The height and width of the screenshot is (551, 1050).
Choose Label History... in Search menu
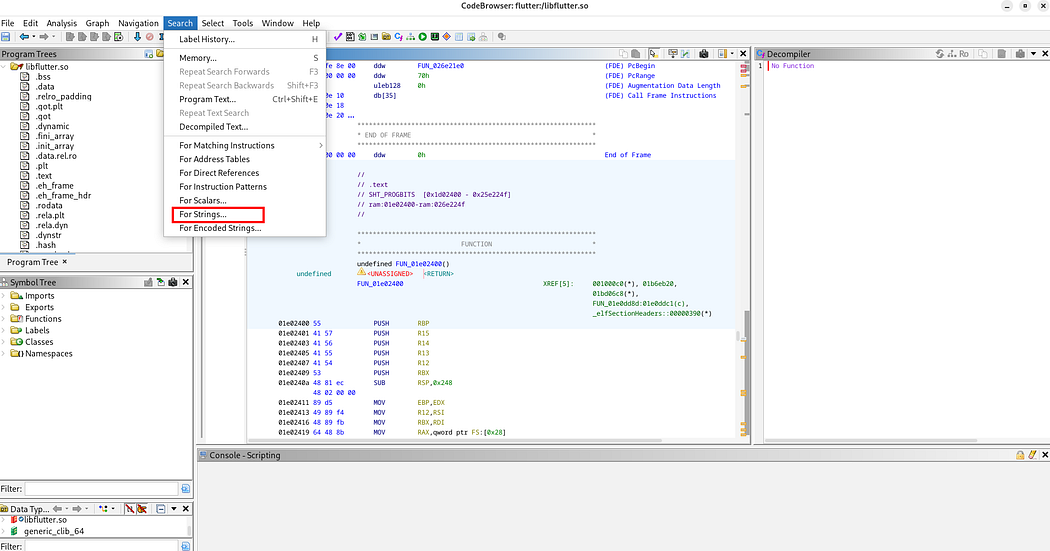click(245, 40)
